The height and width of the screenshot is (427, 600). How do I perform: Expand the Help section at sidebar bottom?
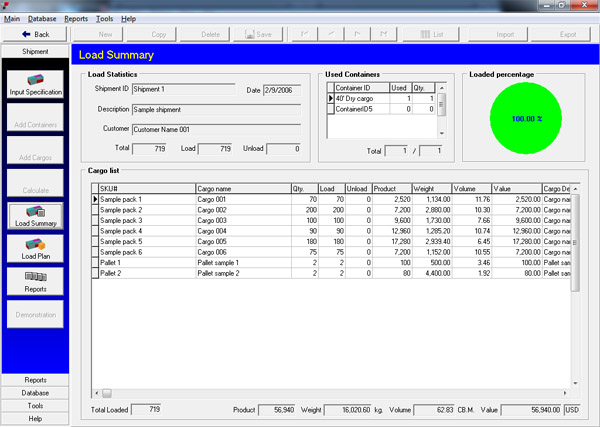[35, 419]
